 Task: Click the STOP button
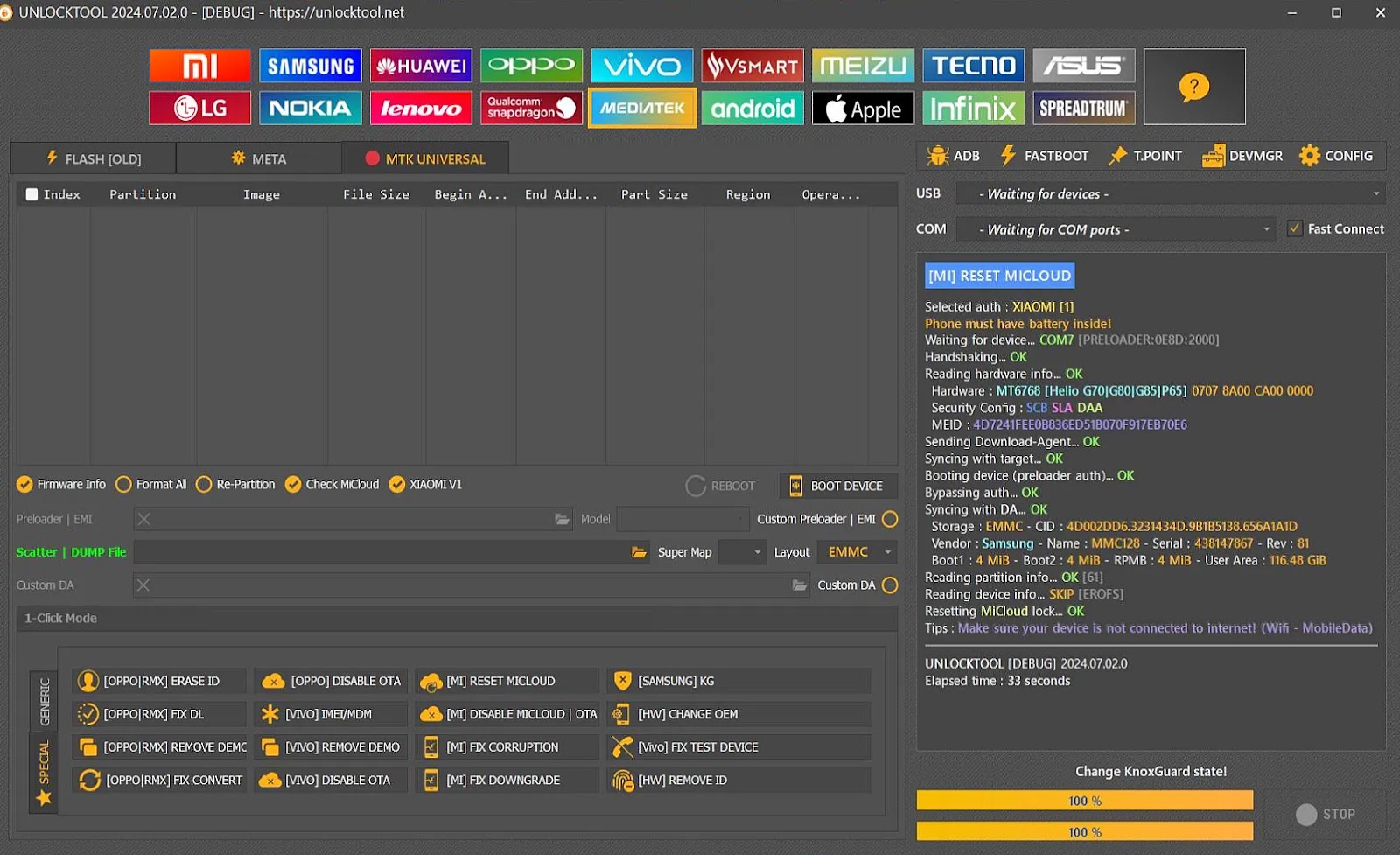coord(1326,814)
